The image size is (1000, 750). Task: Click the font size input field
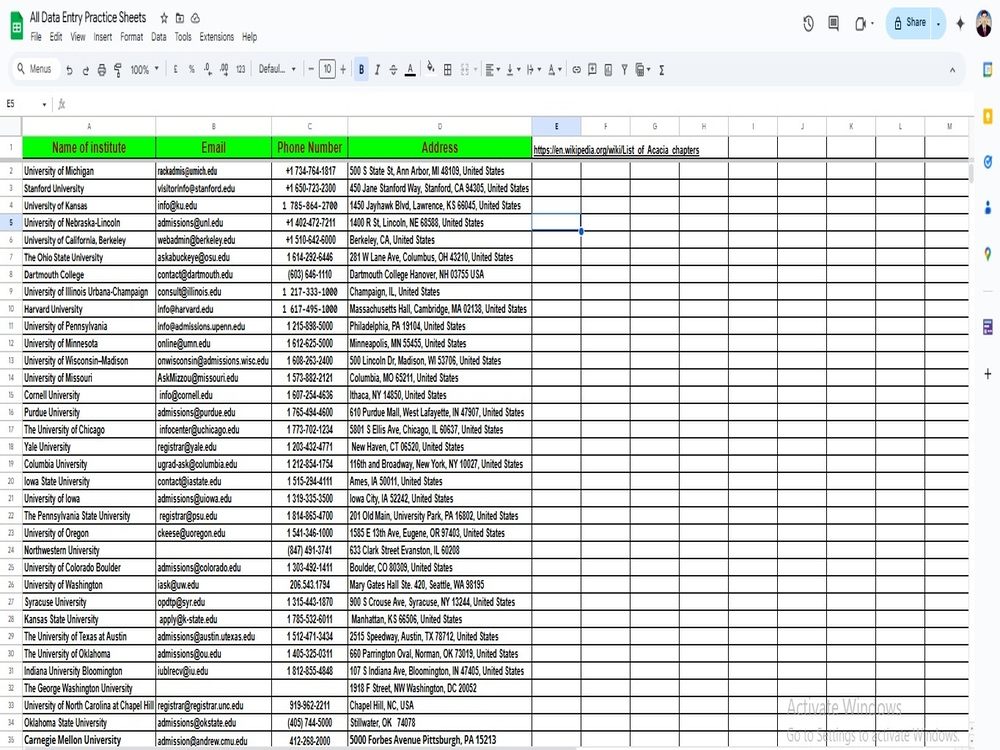pos(327,69)
